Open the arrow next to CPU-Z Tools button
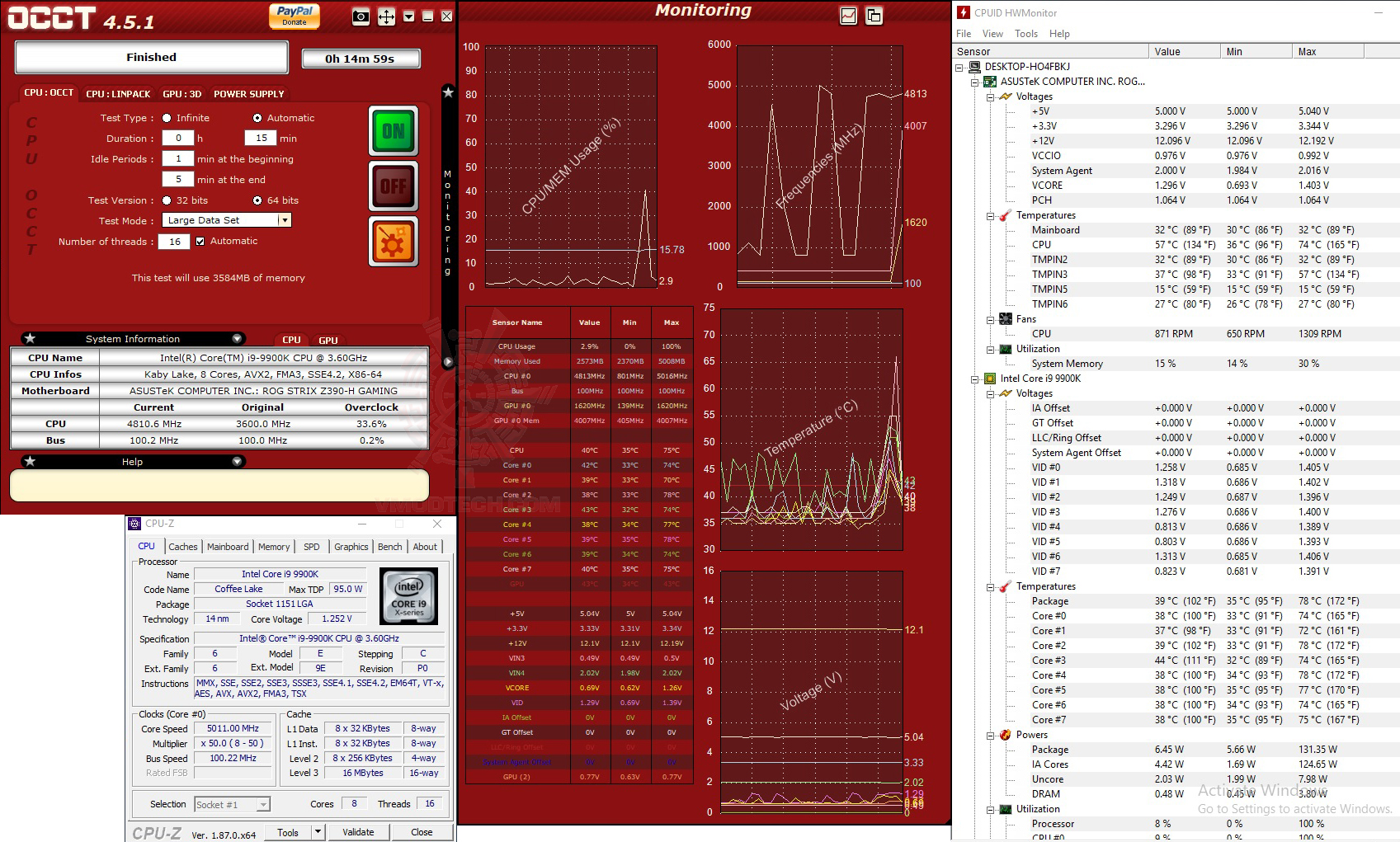1400x842 pixels. click(318, 832)
